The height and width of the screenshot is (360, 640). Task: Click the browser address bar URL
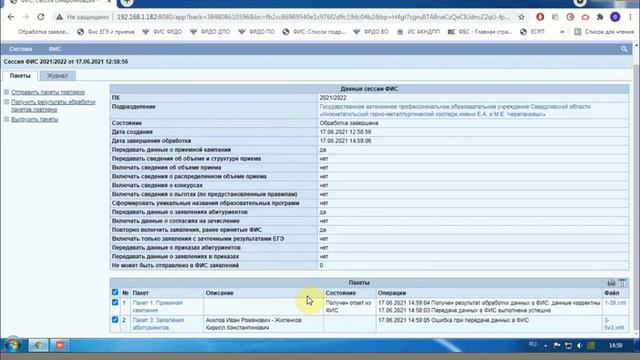tap(313, 17)
